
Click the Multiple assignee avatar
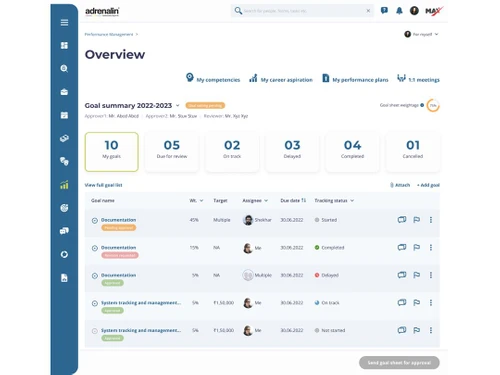tap(248, 275)
